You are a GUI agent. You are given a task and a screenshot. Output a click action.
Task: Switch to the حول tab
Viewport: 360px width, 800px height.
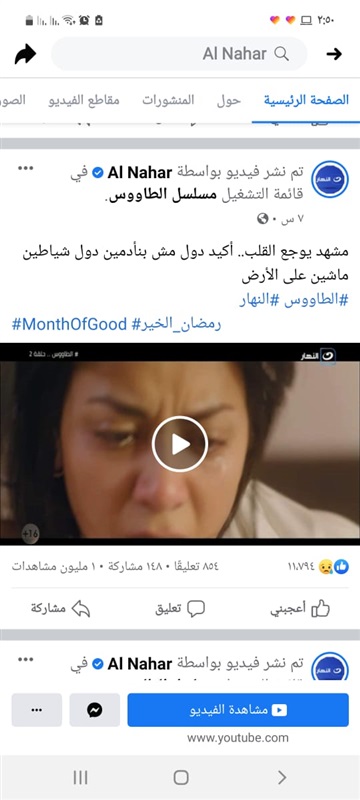click(228, 100)
